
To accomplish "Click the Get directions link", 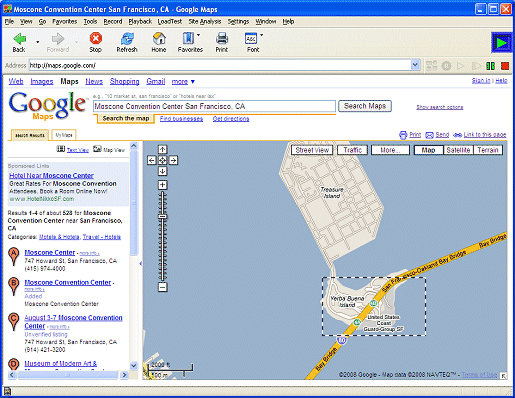I will [x=231, y=119].
